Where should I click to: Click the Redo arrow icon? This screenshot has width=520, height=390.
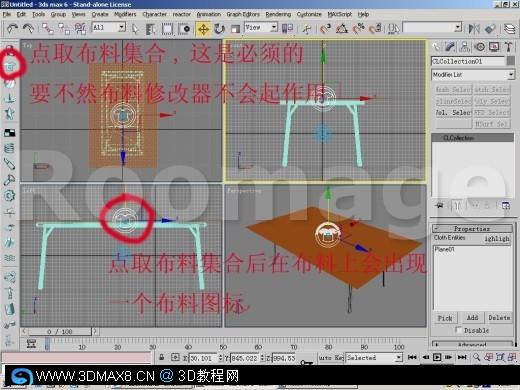(x=29, y=29)
